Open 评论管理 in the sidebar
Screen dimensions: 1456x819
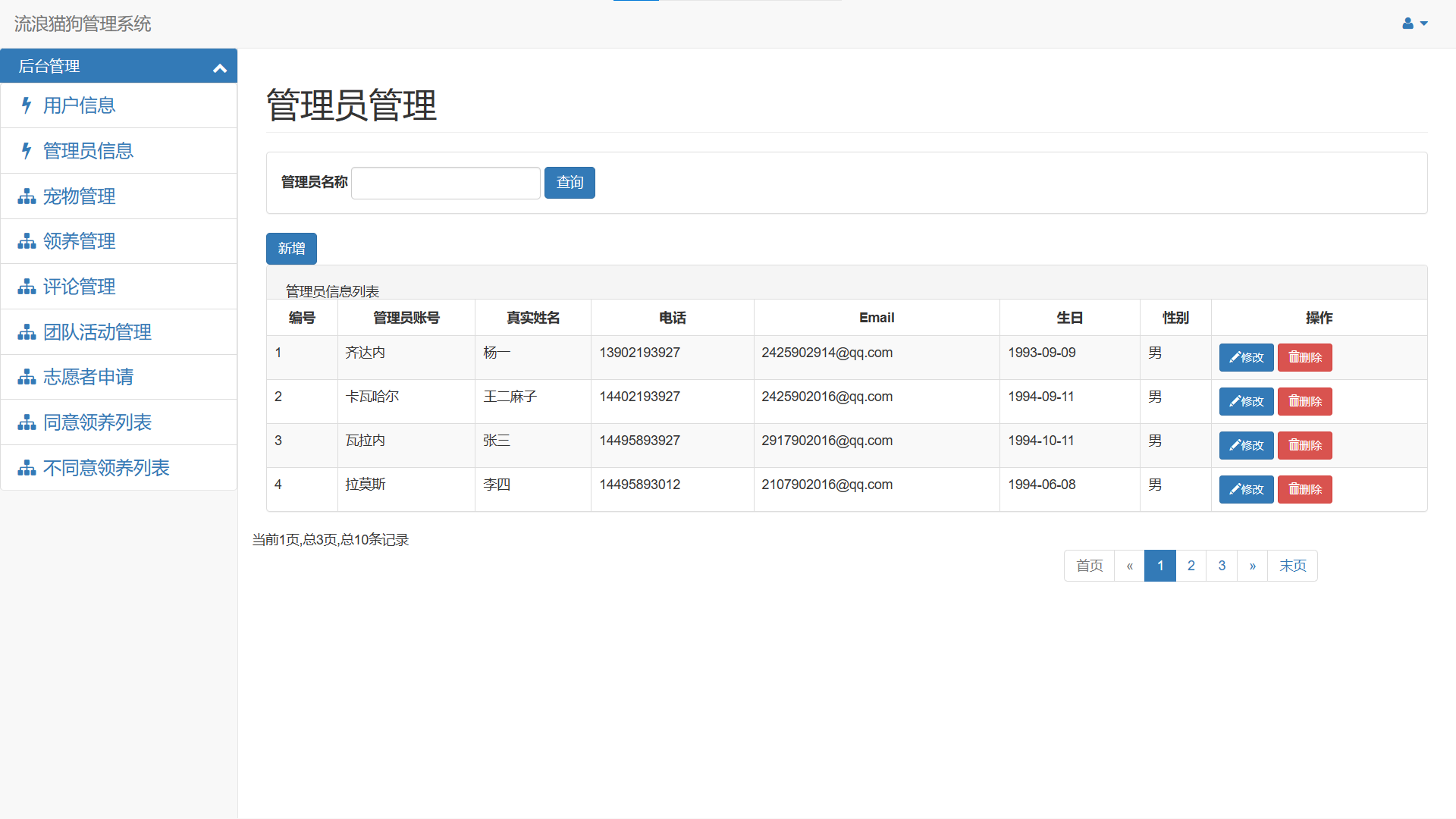tap(79, 287)
